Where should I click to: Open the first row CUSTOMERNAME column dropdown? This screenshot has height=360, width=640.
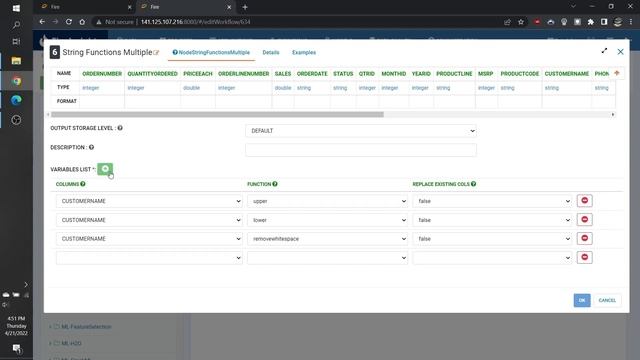(x=149, y=201)
